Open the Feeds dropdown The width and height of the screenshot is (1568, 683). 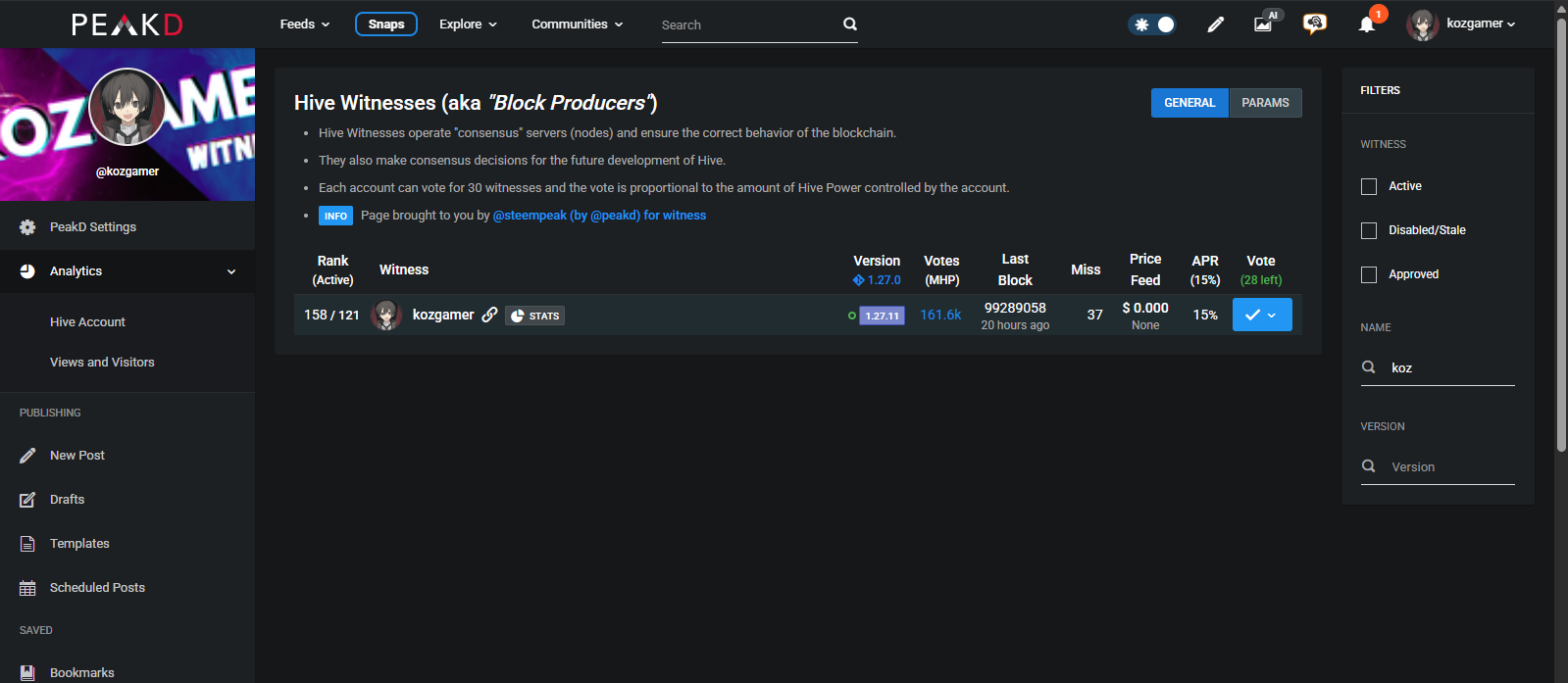tap(305, 24)
